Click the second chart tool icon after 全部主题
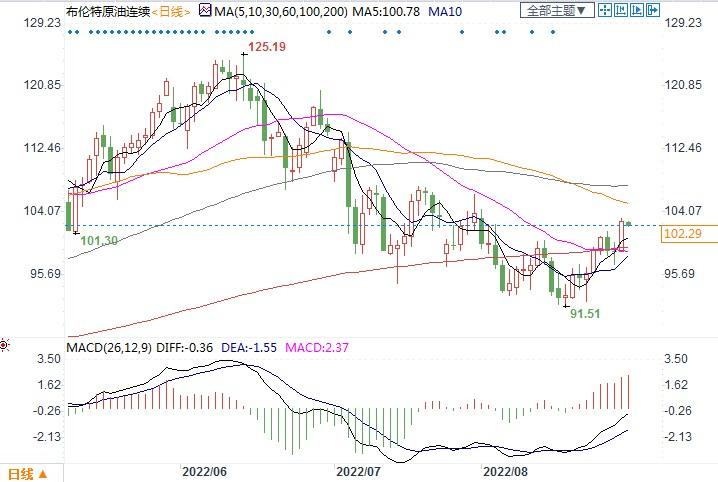 pos(621,10)
